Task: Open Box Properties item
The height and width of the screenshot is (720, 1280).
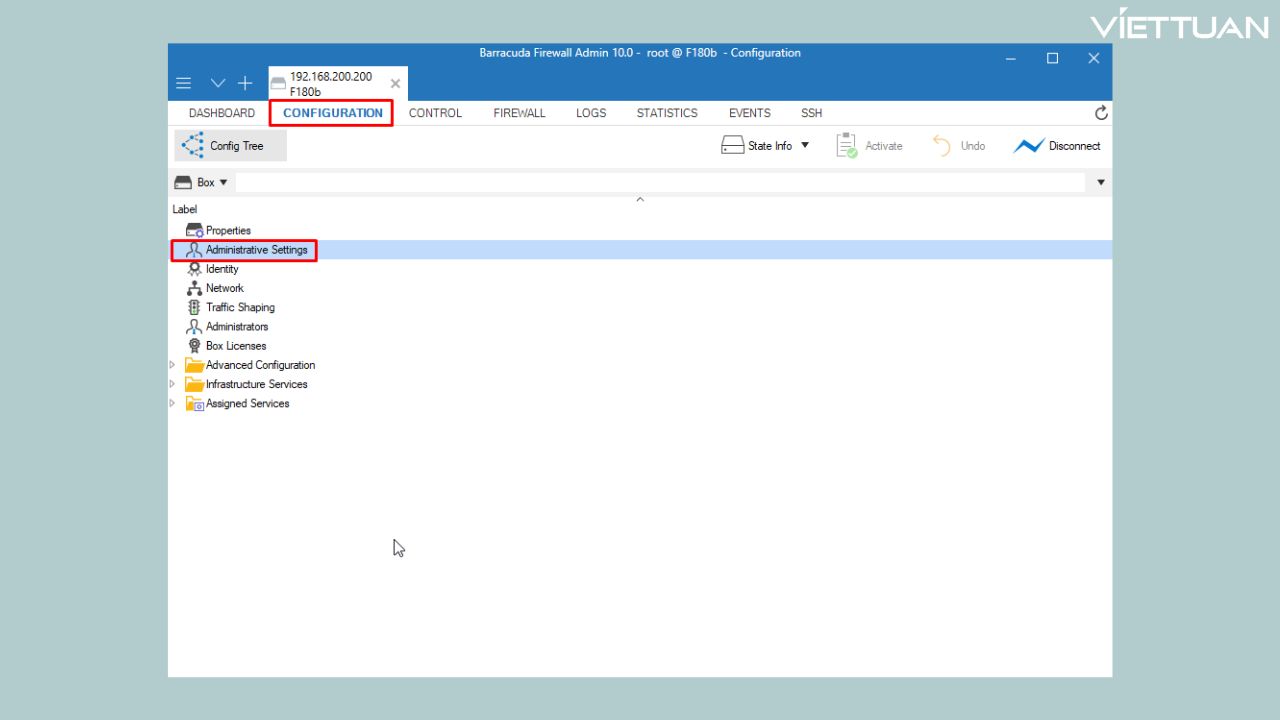Action: (x=228, y=230)
